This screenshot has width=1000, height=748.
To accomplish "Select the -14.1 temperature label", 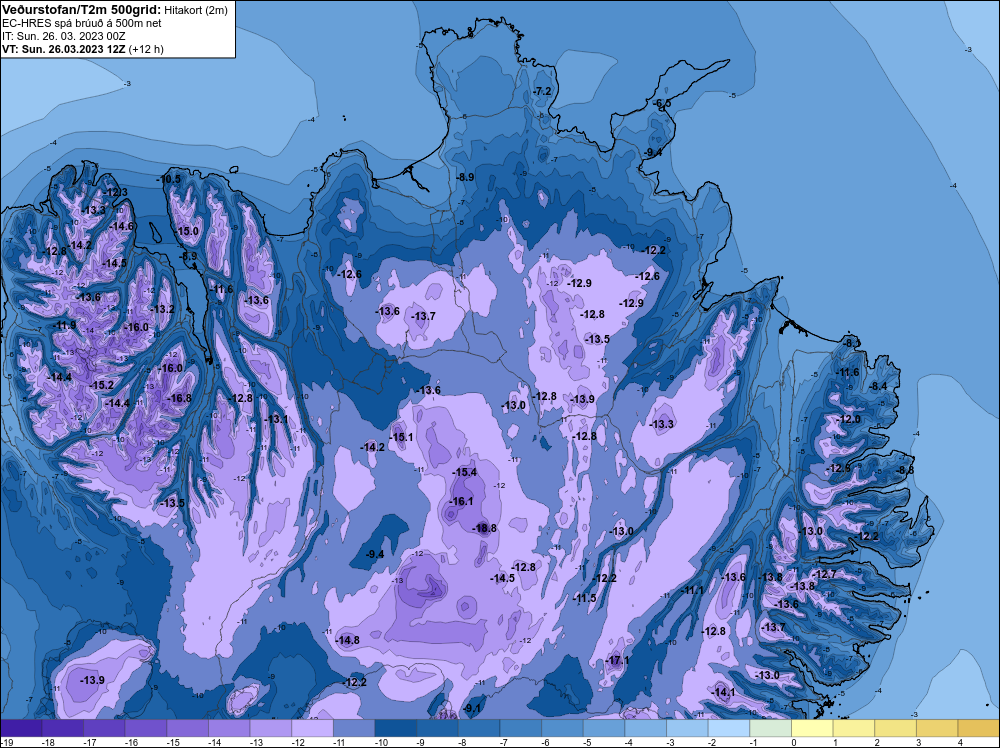I will tap(723, 692).
